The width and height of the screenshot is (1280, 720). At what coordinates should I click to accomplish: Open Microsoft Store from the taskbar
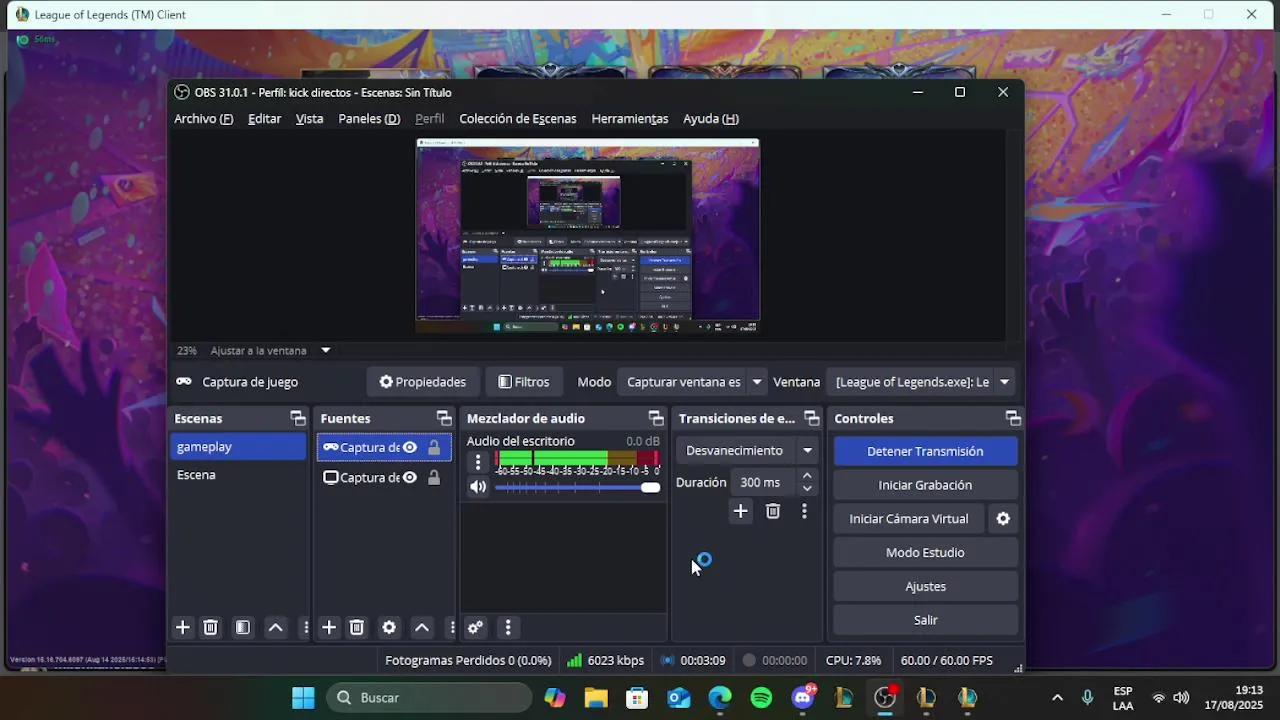(637, 698)
